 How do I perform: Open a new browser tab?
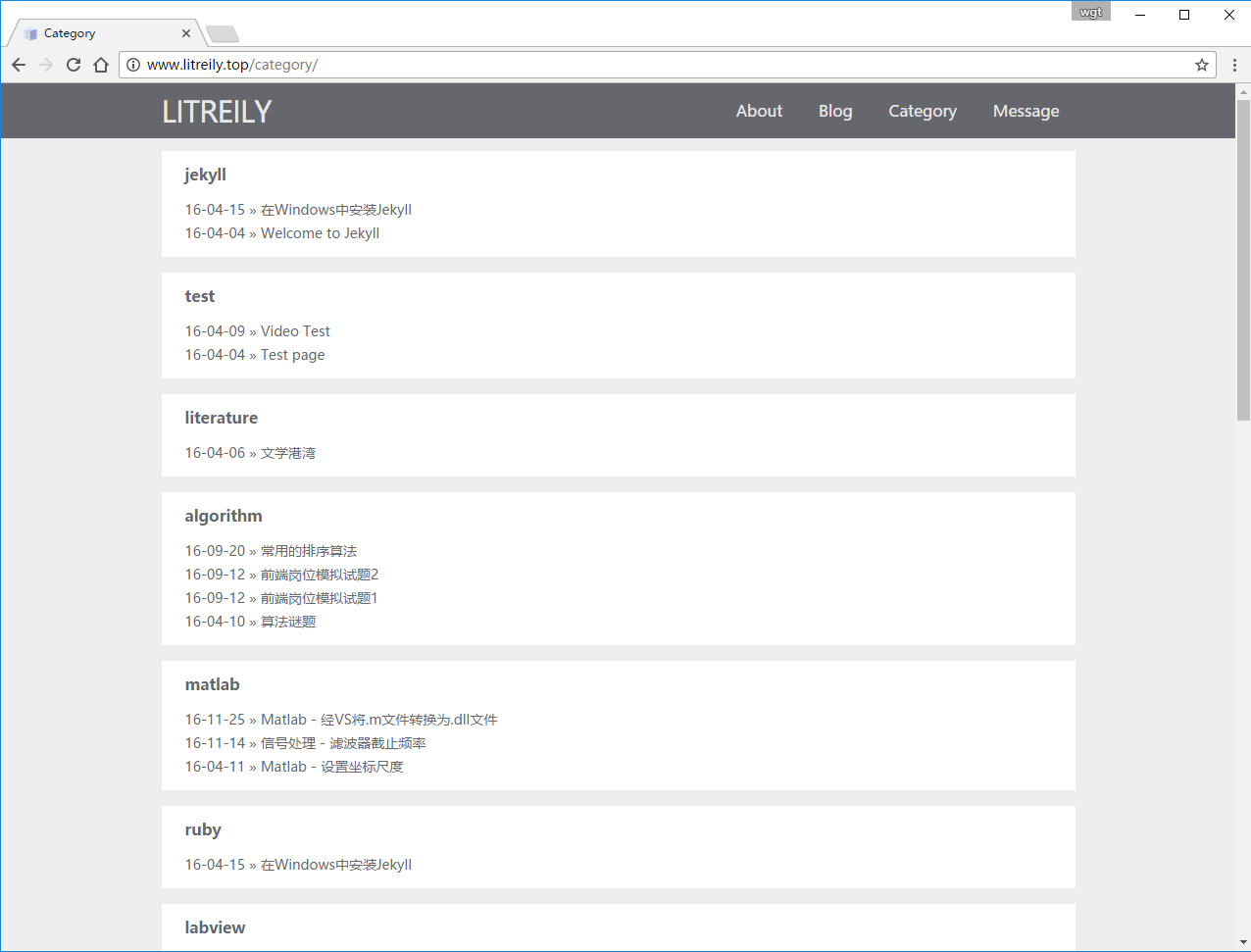click(x=223, y=34)
